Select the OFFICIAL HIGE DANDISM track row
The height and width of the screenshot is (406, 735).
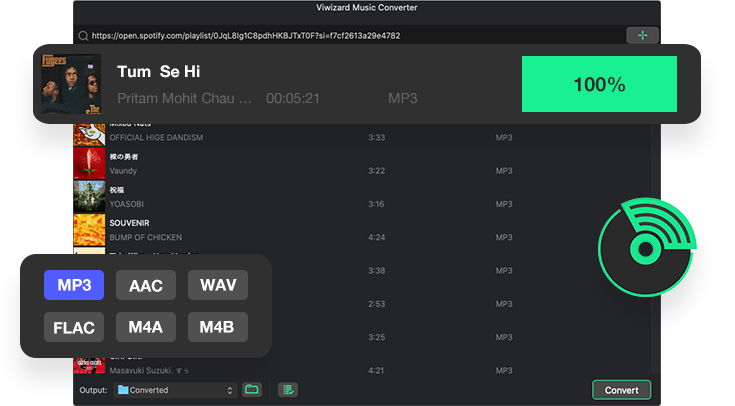point(362,134)
